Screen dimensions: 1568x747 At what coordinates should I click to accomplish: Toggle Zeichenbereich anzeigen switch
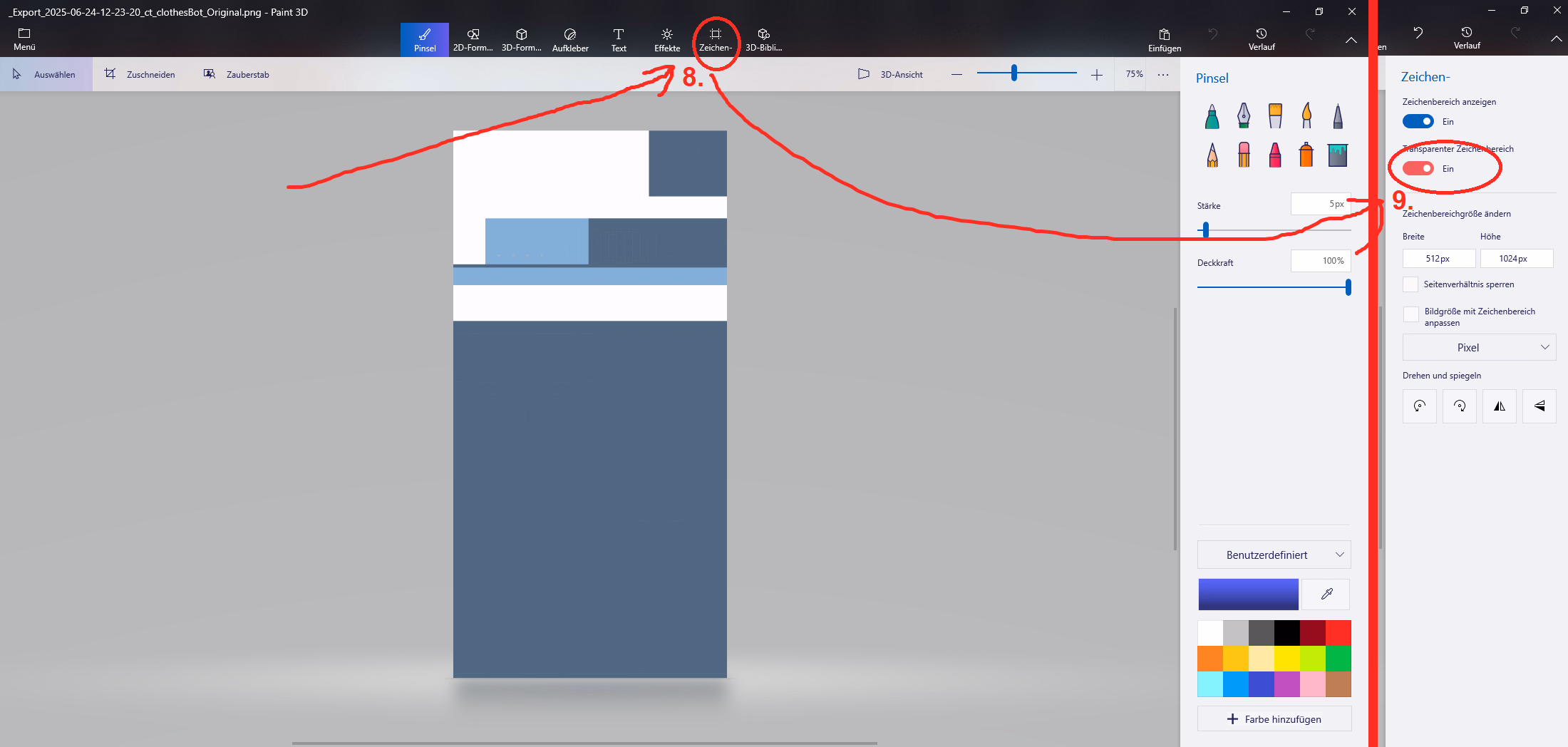click(1418, 122)
